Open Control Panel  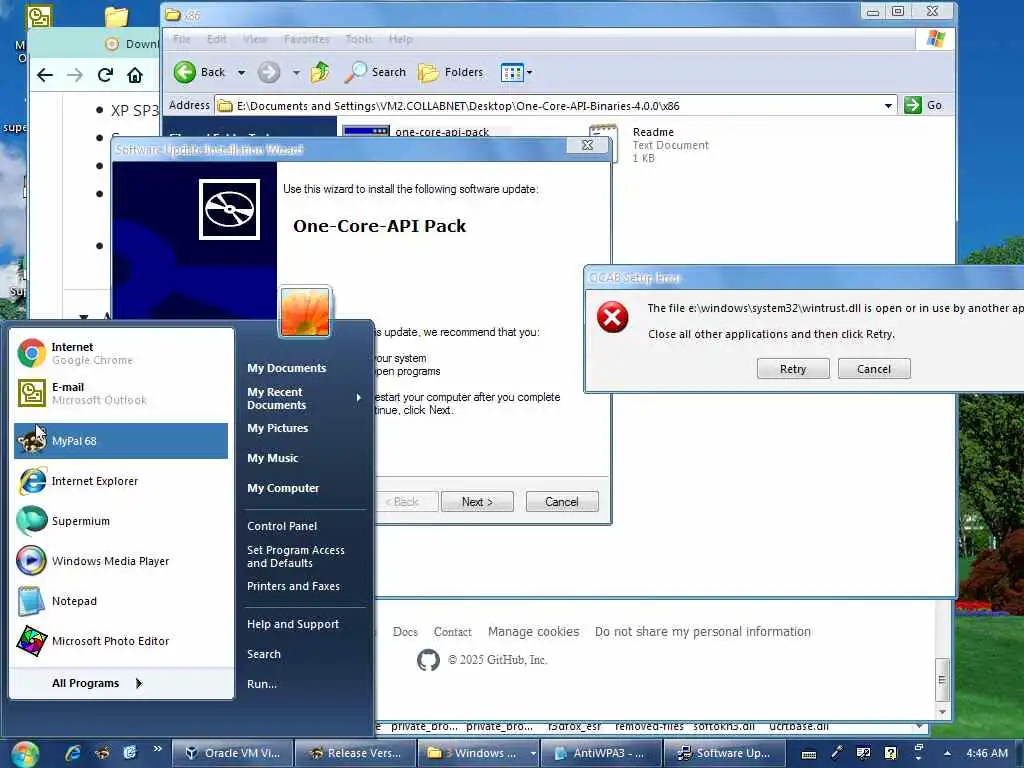point(282,526)
